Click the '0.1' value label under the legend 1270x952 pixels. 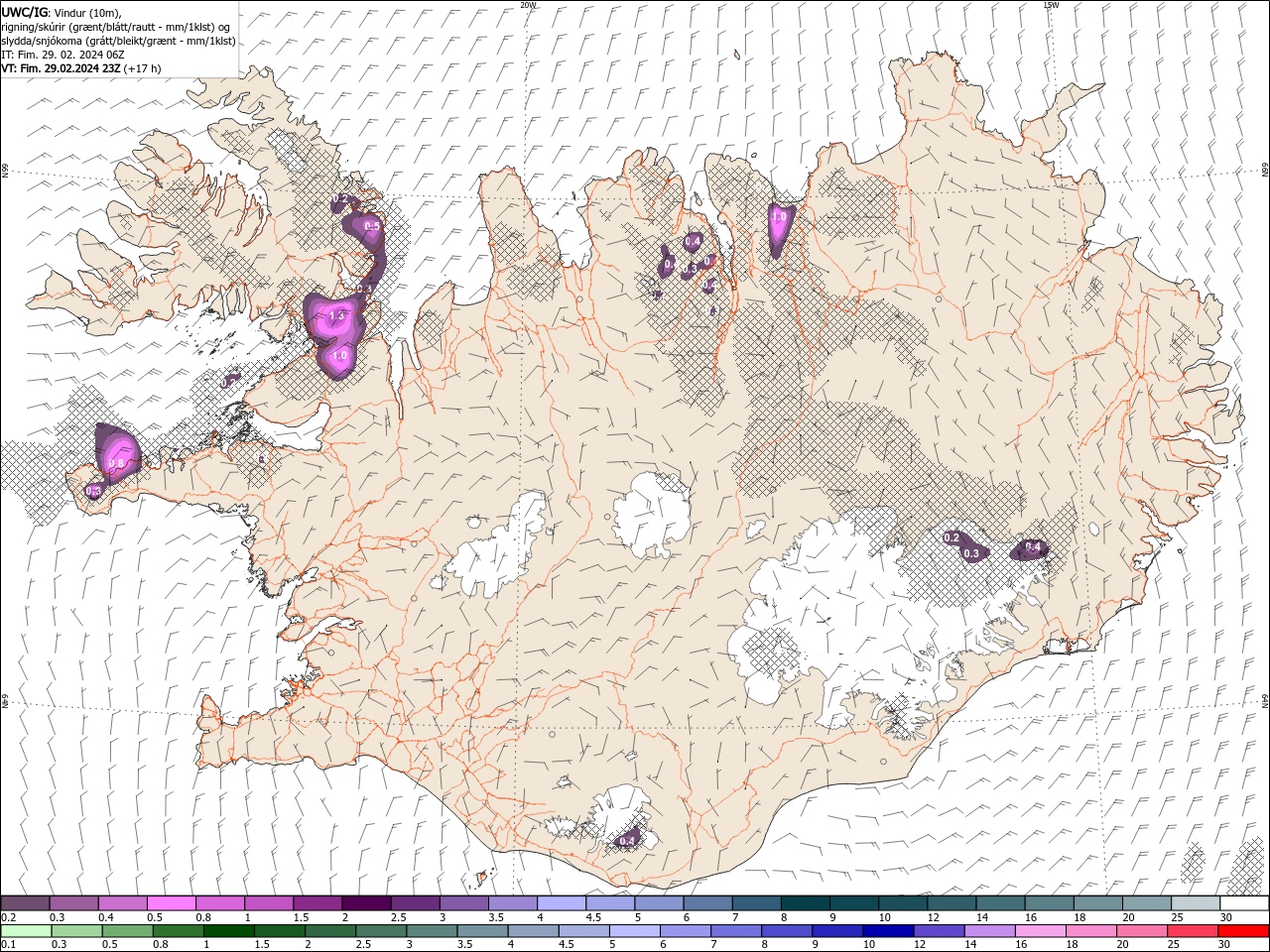[x=7, y=945]
